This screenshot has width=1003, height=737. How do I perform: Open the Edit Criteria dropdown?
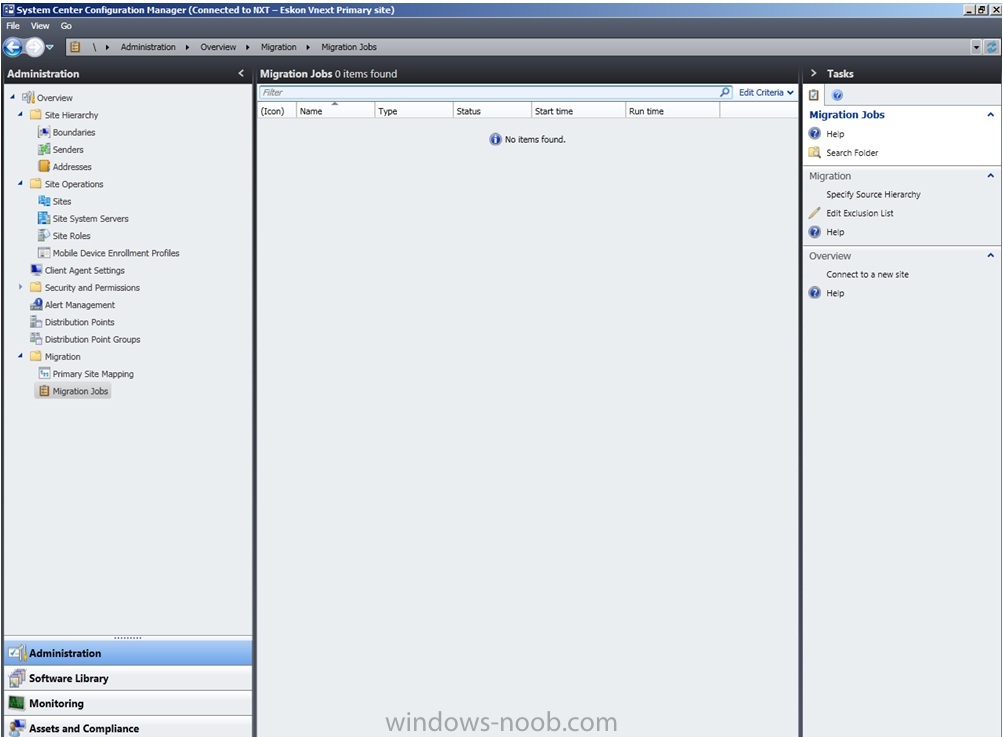pyautogui.click(x=766, y=92)
